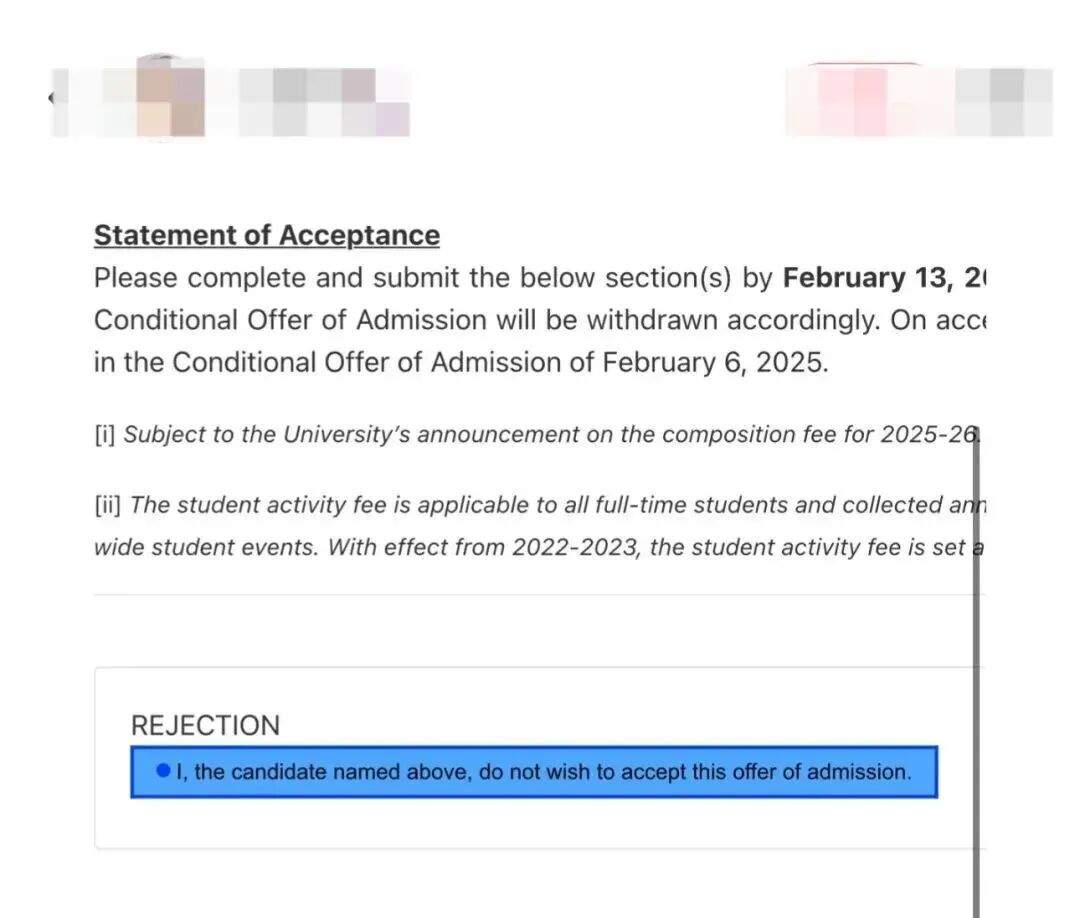Screen dimensions: 1080x918
Task: Click the blurred profile avatar in header
Action: (169, 102)
